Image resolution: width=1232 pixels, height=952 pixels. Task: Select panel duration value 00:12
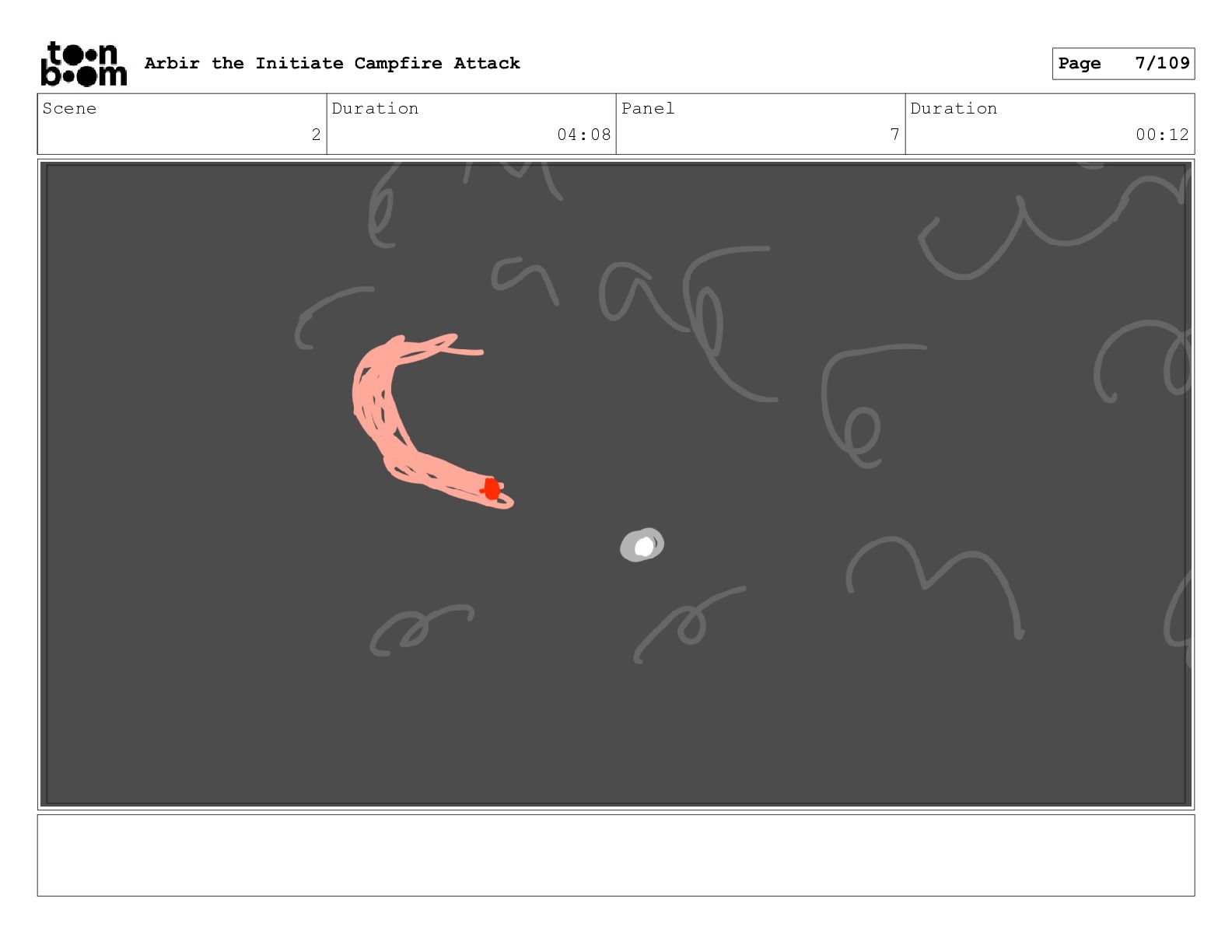[x=1162, y=135]
